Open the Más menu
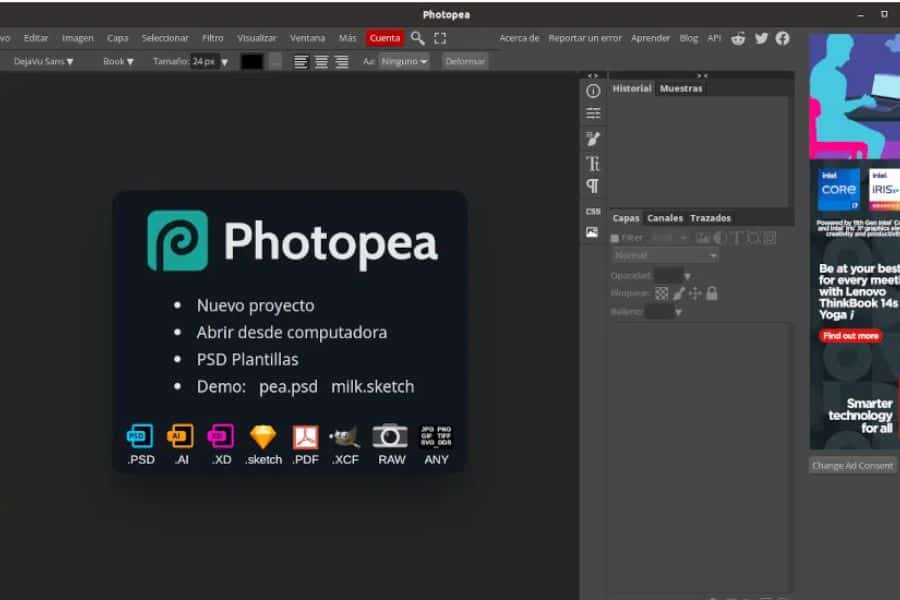This screenshot has width=900, height=600. (347, 38)
